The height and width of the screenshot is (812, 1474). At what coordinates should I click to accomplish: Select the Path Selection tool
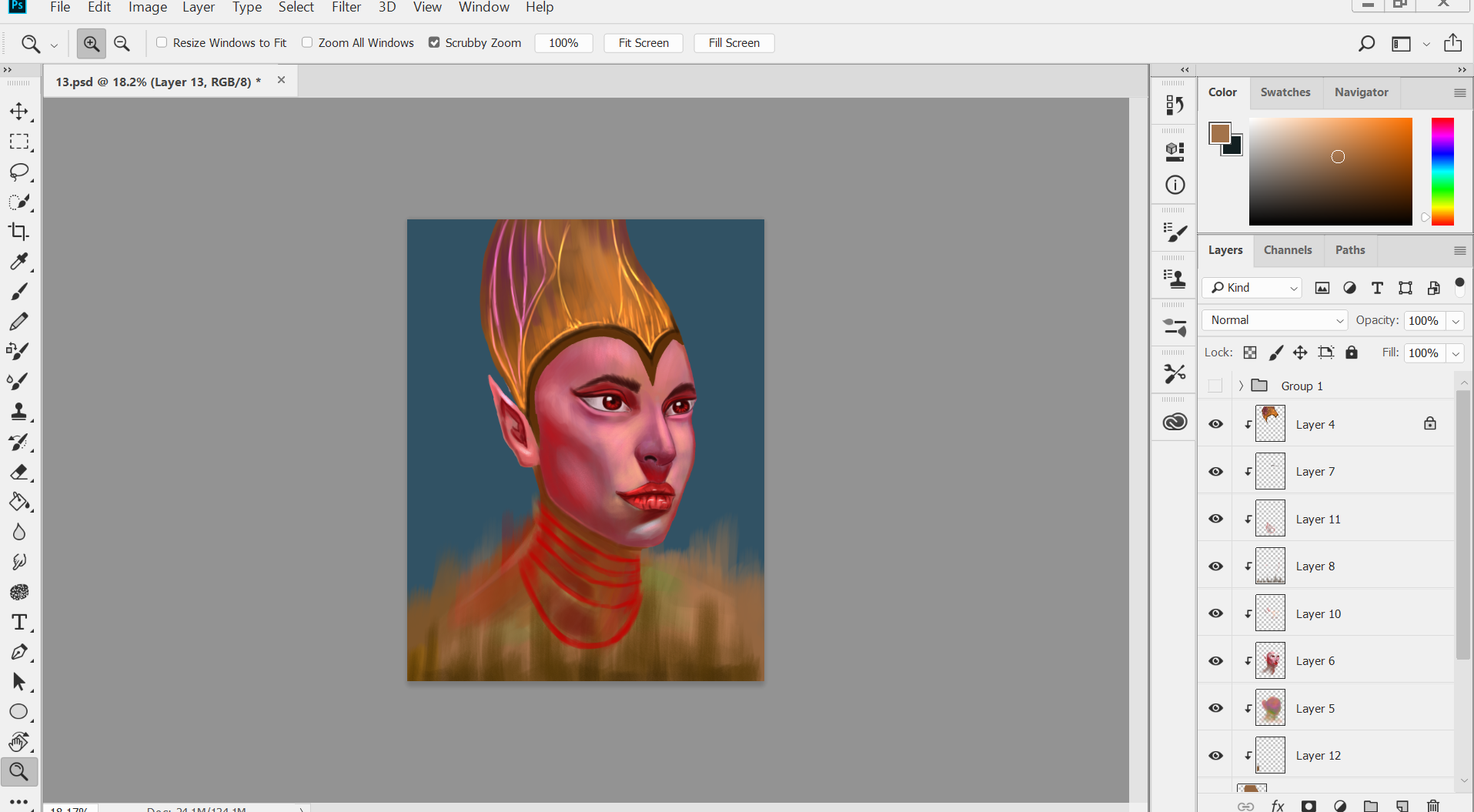click(19, 682)
